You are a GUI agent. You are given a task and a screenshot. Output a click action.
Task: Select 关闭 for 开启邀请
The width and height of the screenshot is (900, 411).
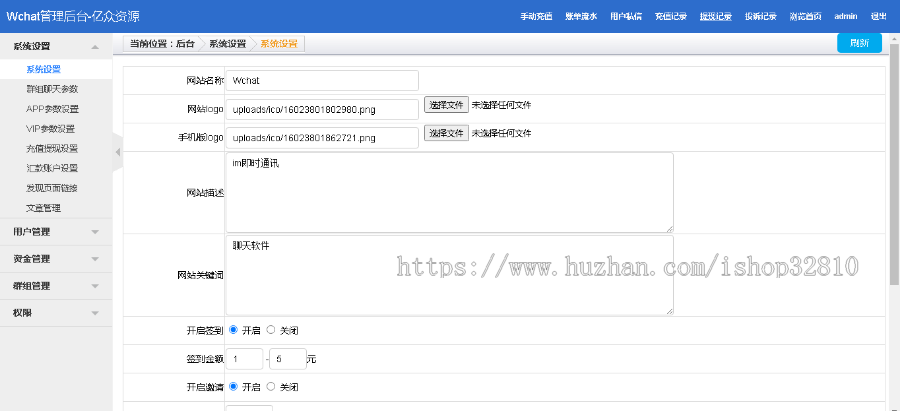point(271,387)
